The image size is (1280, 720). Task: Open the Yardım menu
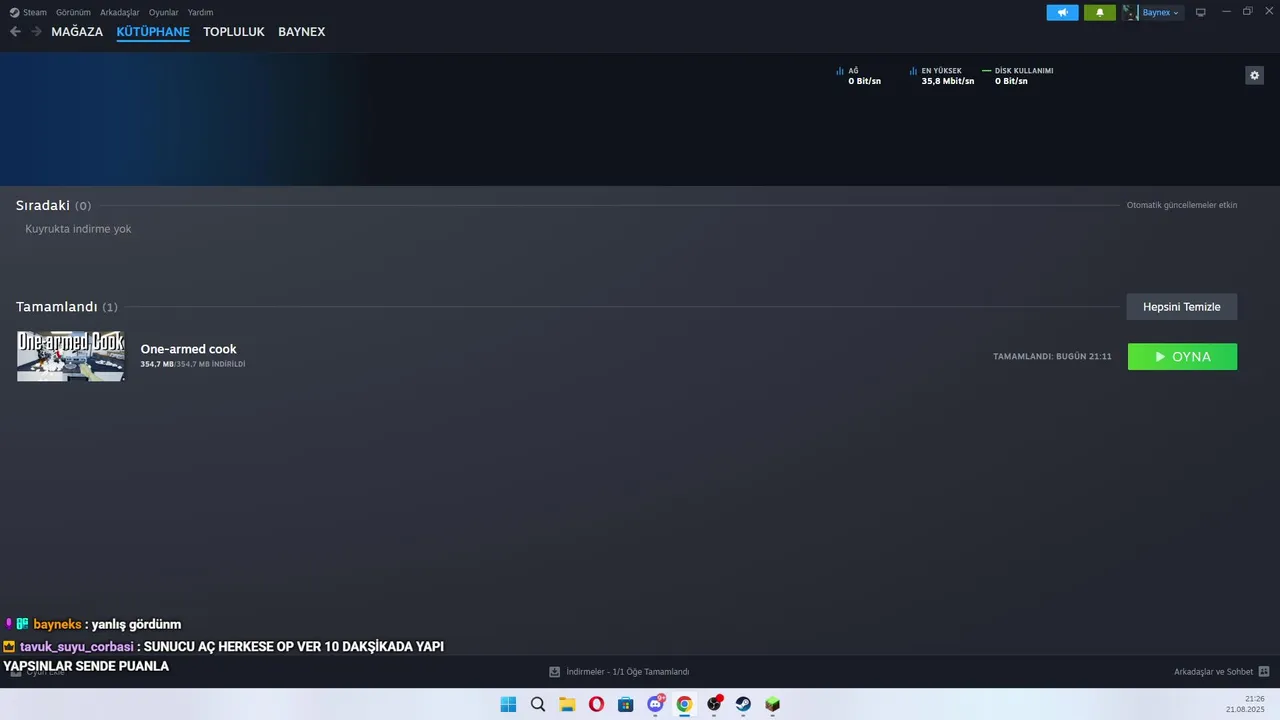point(200,12)
